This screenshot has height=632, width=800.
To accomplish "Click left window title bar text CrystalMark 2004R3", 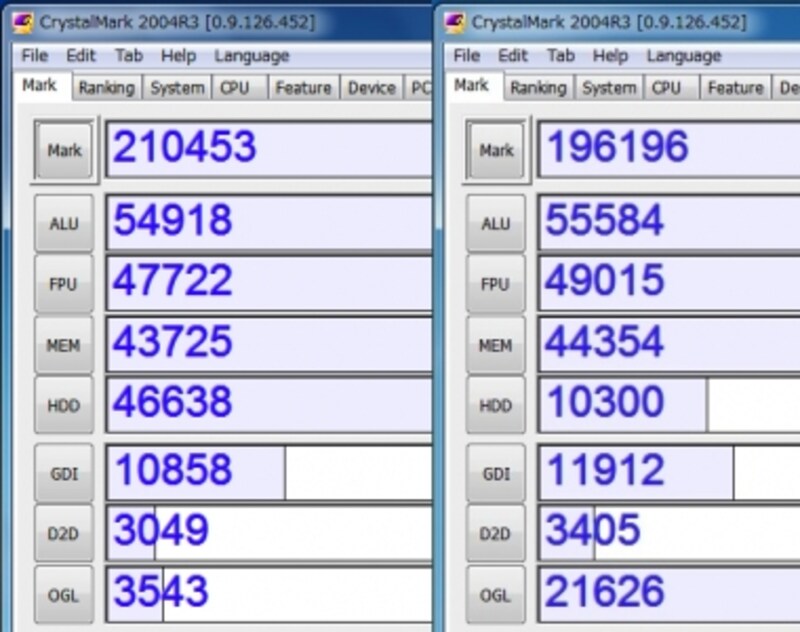I will (119, 22).
